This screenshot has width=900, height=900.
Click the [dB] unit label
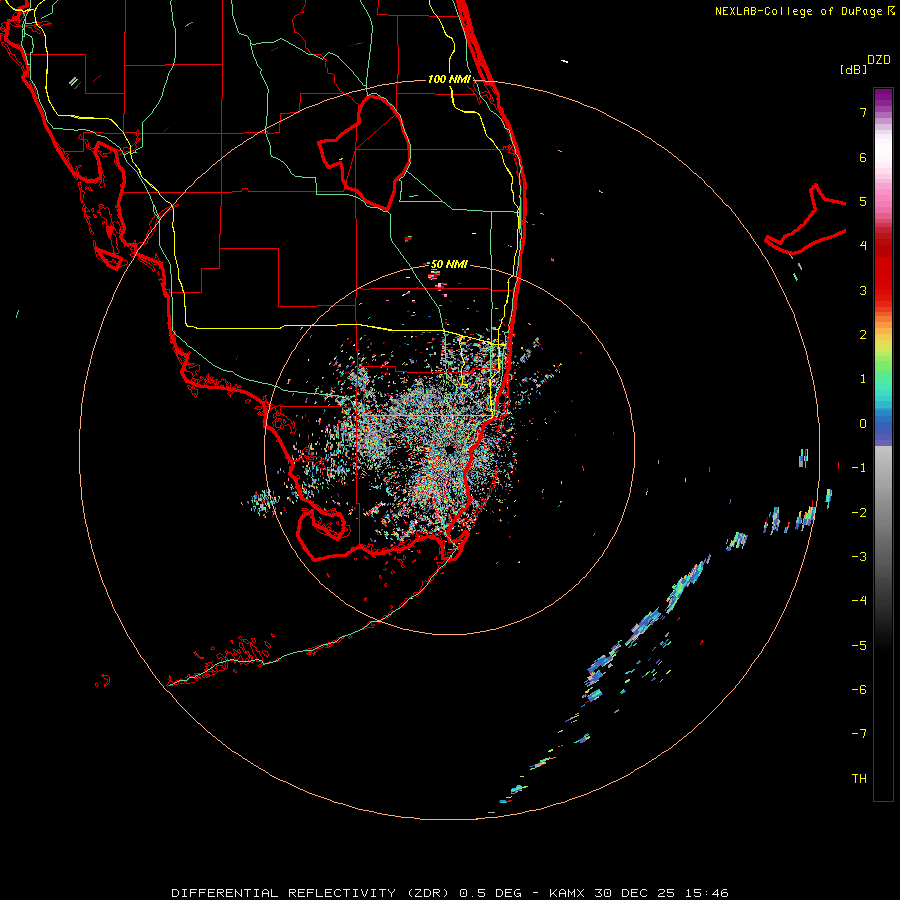pos(853,69)
